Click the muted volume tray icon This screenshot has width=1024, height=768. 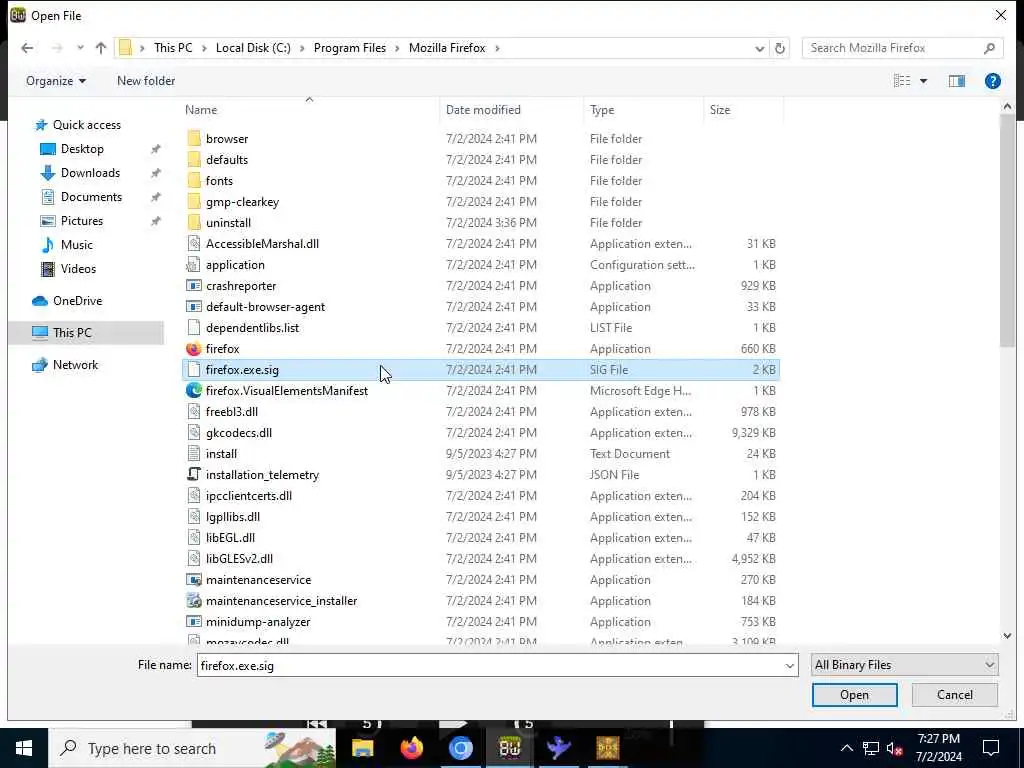(x=894, y=748)
